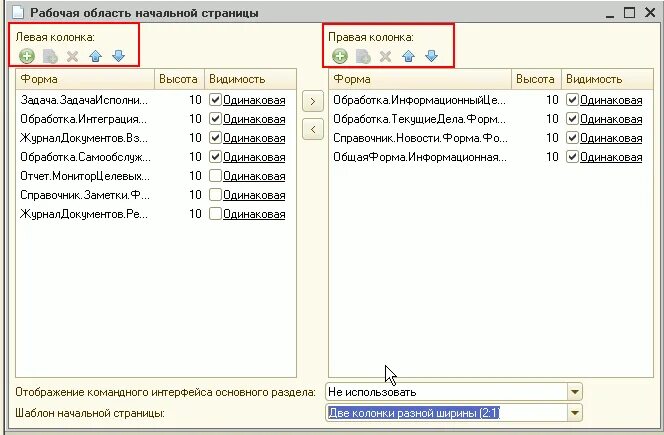
Task: Open Одинаковая link for Обработка.Интеграция... row
Action: click(x=254, y=119)
